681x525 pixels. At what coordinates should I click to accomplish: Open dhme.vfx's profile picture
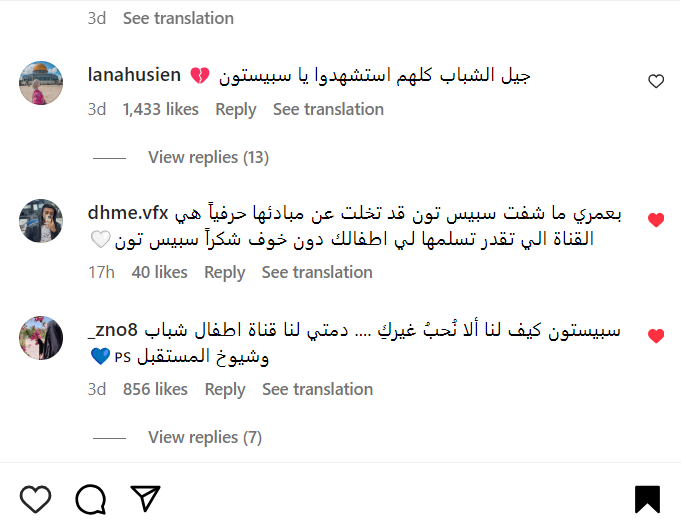[41, 220]
